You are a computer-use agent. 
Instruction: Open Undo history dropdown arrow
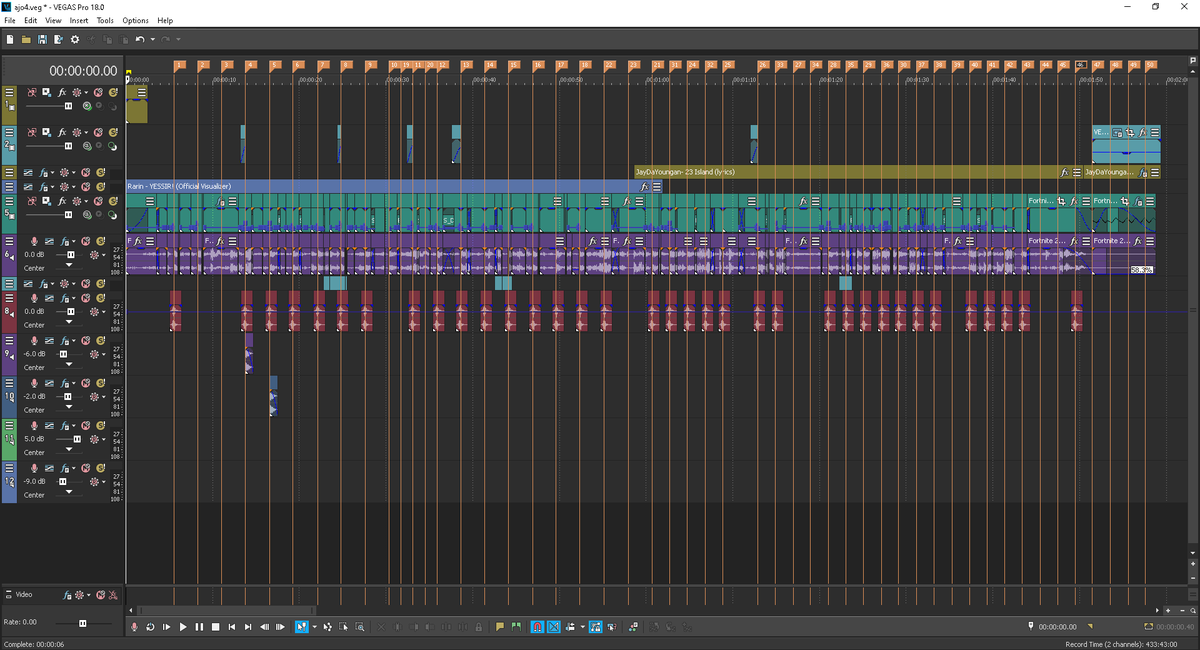click(152, 39)
